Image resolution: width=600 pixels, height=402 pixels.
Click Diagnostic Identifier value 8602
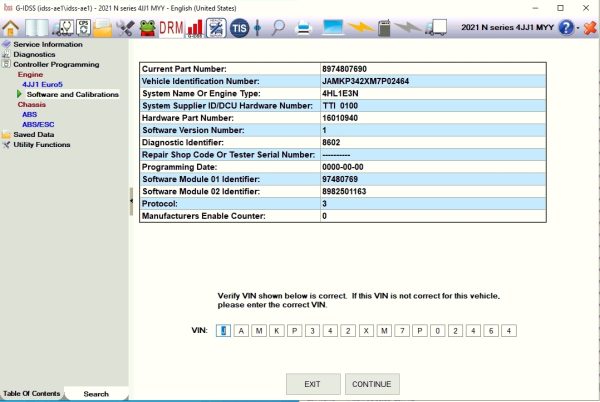(x=331, y=142)
